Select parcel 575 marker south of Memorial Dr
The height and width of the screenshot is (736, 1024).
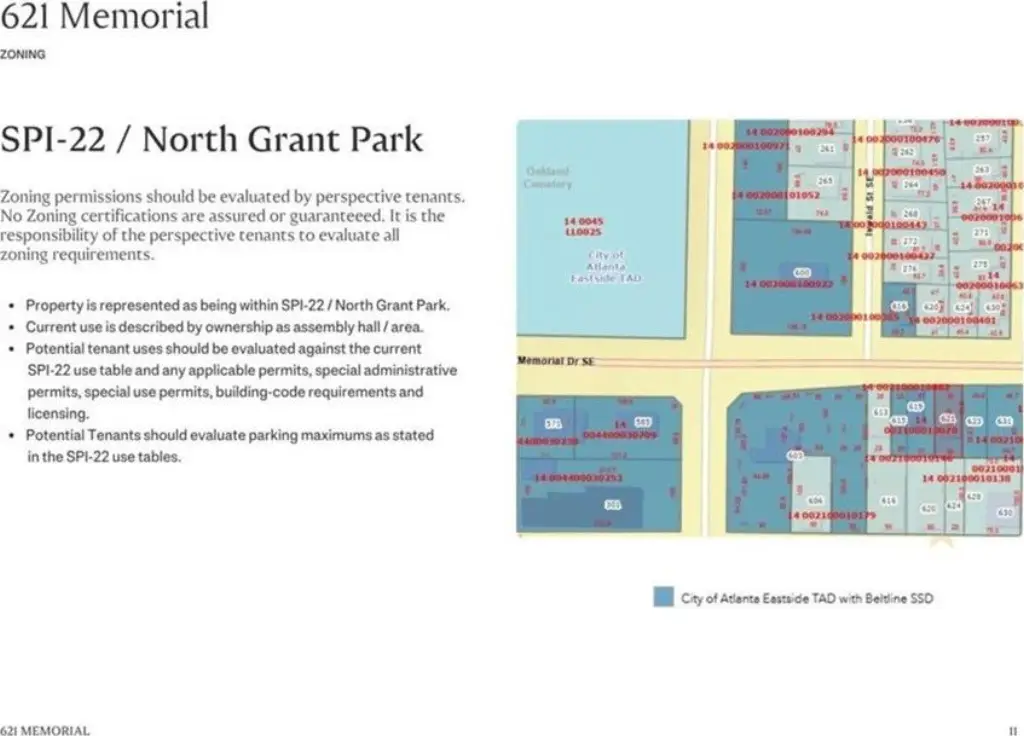[x=553, y=424]
